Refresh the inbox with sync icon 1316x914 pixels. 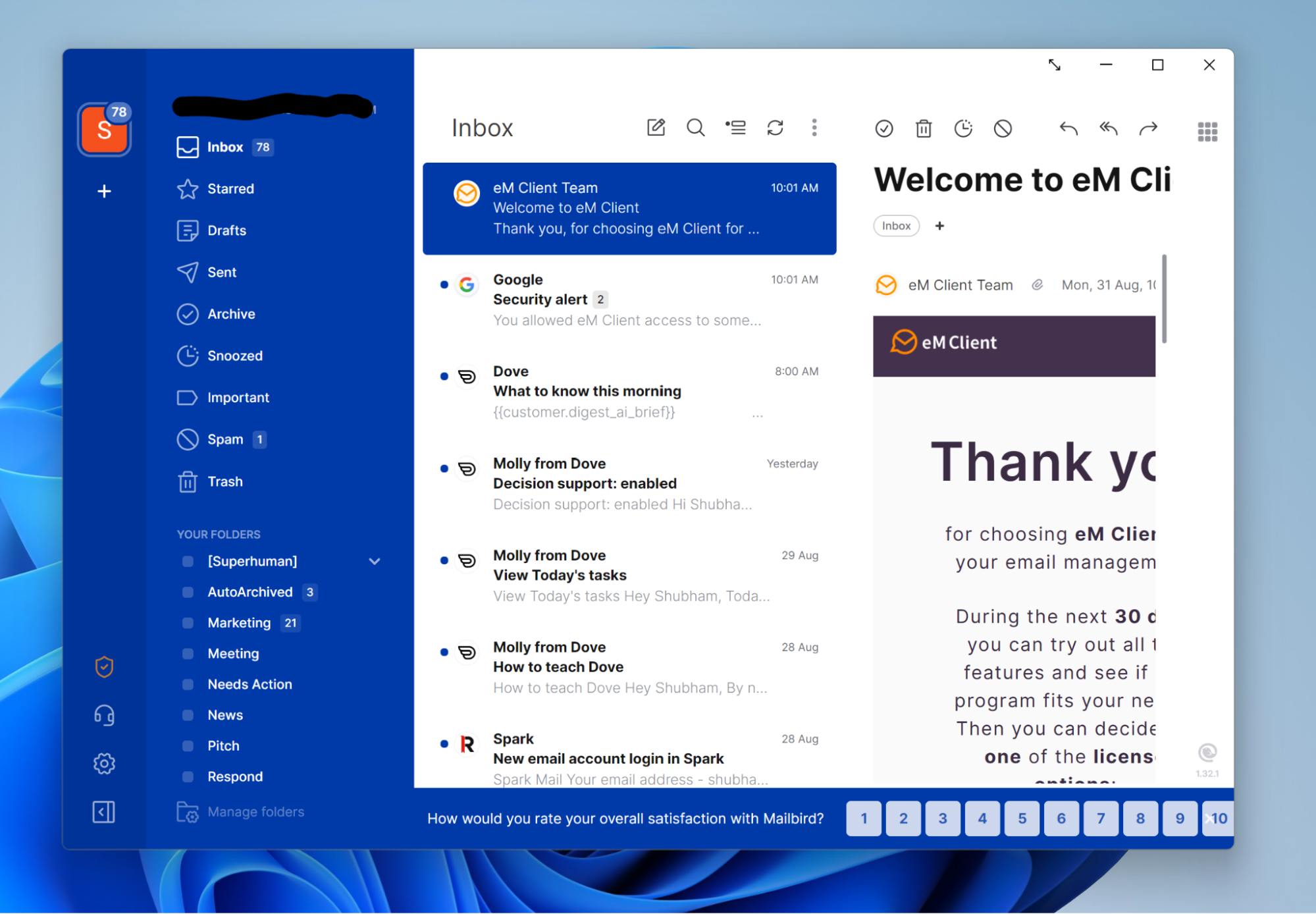coord(775,127)
